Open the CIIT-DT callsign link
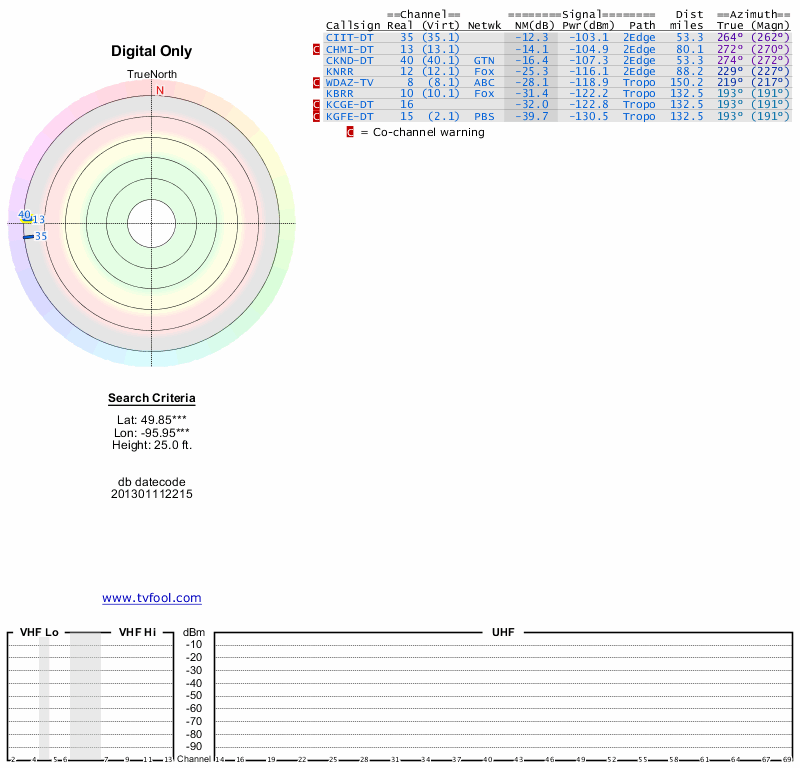The width and height of the screenshot is (800, 768). (x=349, y=37)
